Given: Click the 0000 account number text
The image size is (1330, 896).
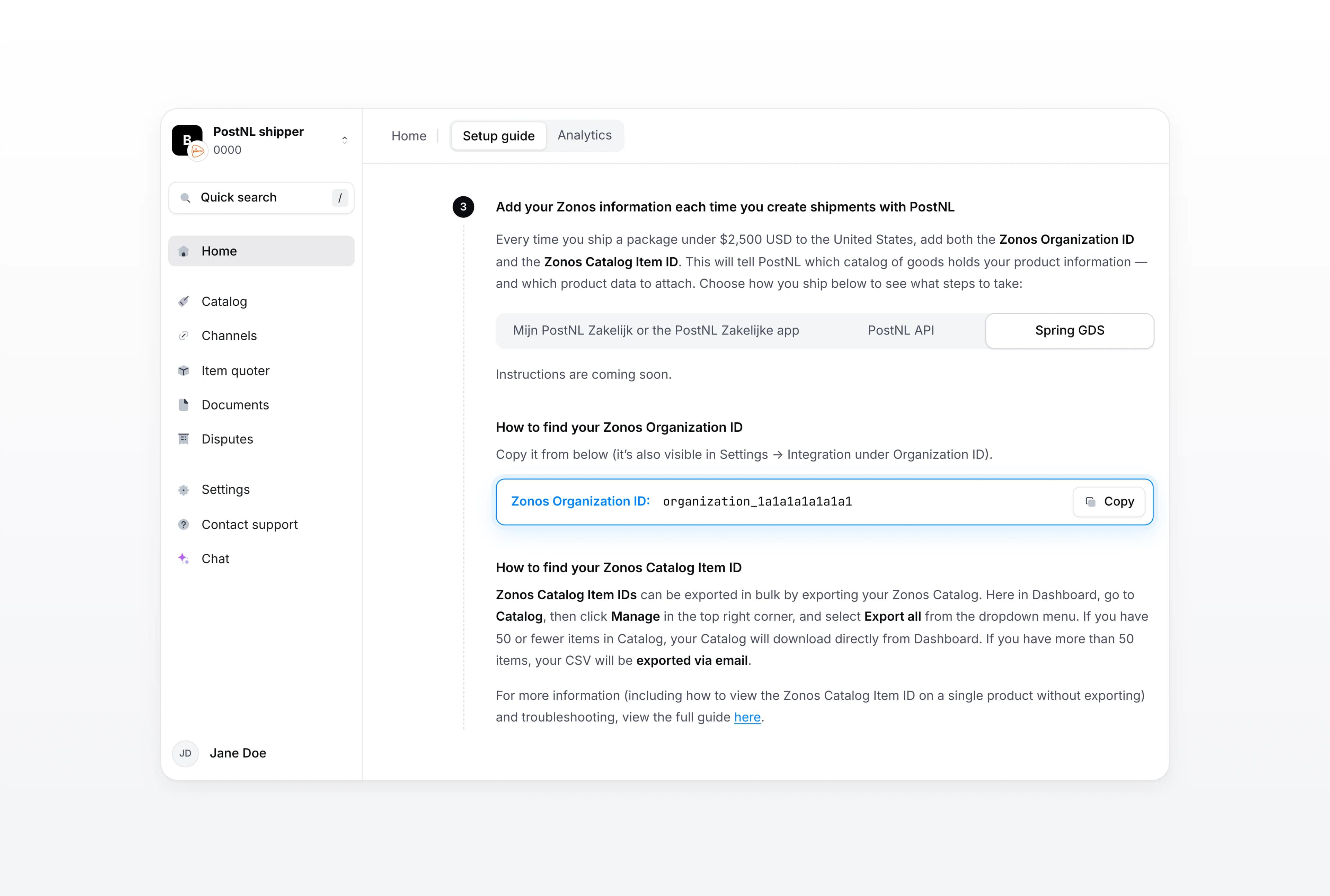Looking at the screenshot, I should pyautogui.click(x=228, y=150).
